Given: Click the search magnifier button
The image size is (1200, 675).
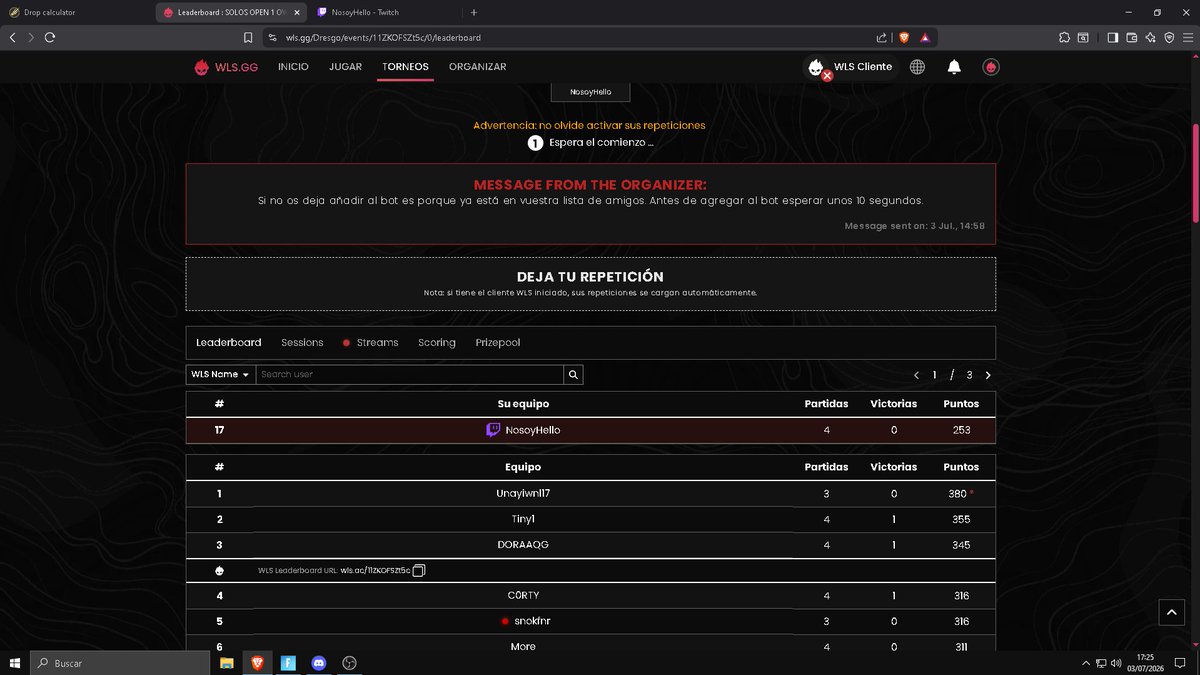Looking at the screenshot, I should point(573,374).
